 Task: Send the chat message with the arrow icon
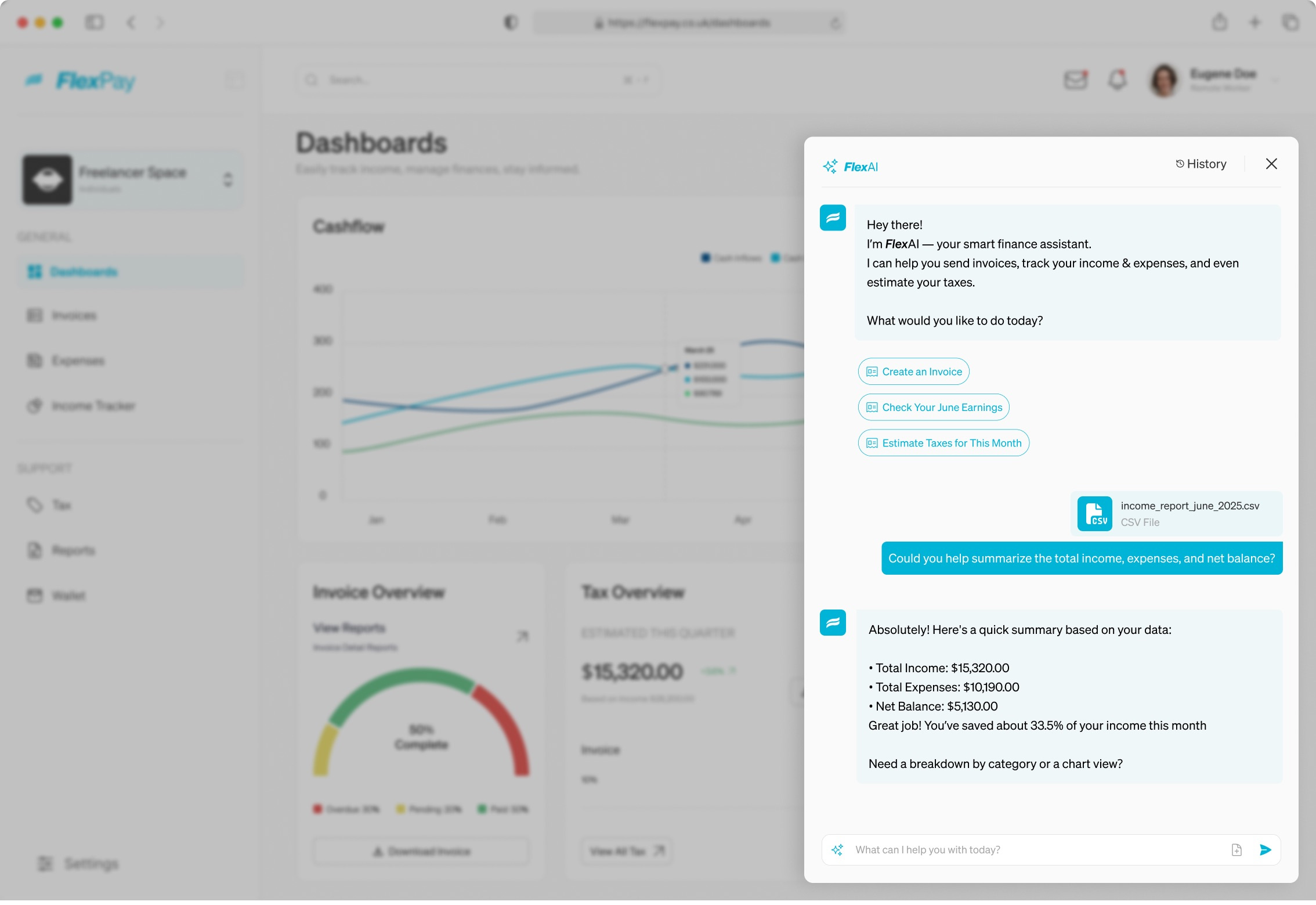tap(1265, 850)
